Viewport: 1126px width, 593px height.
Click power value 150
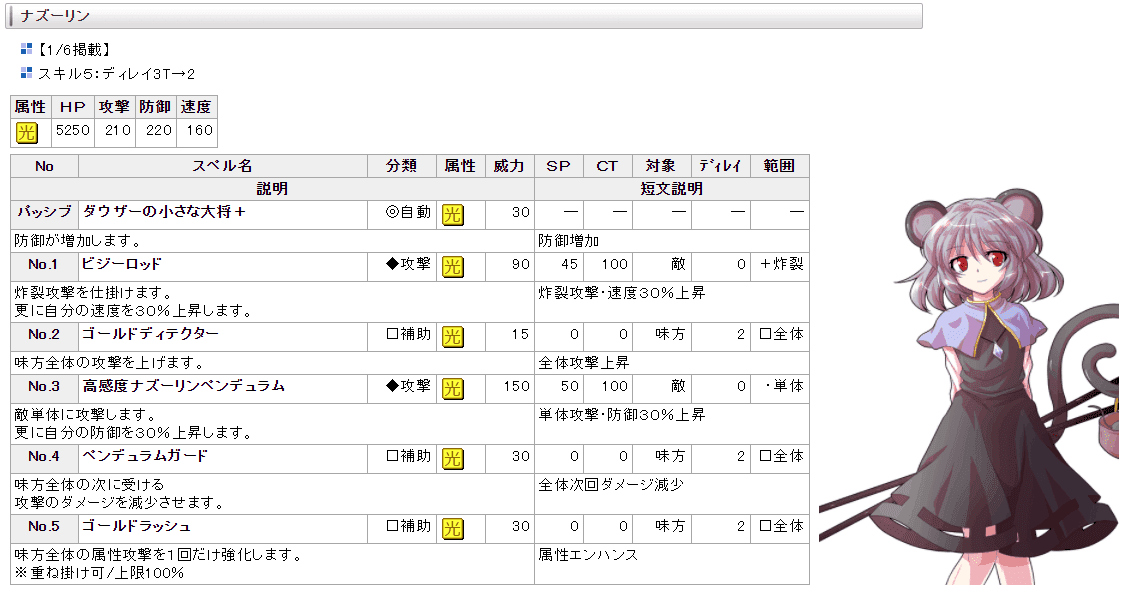click(516, 386)
